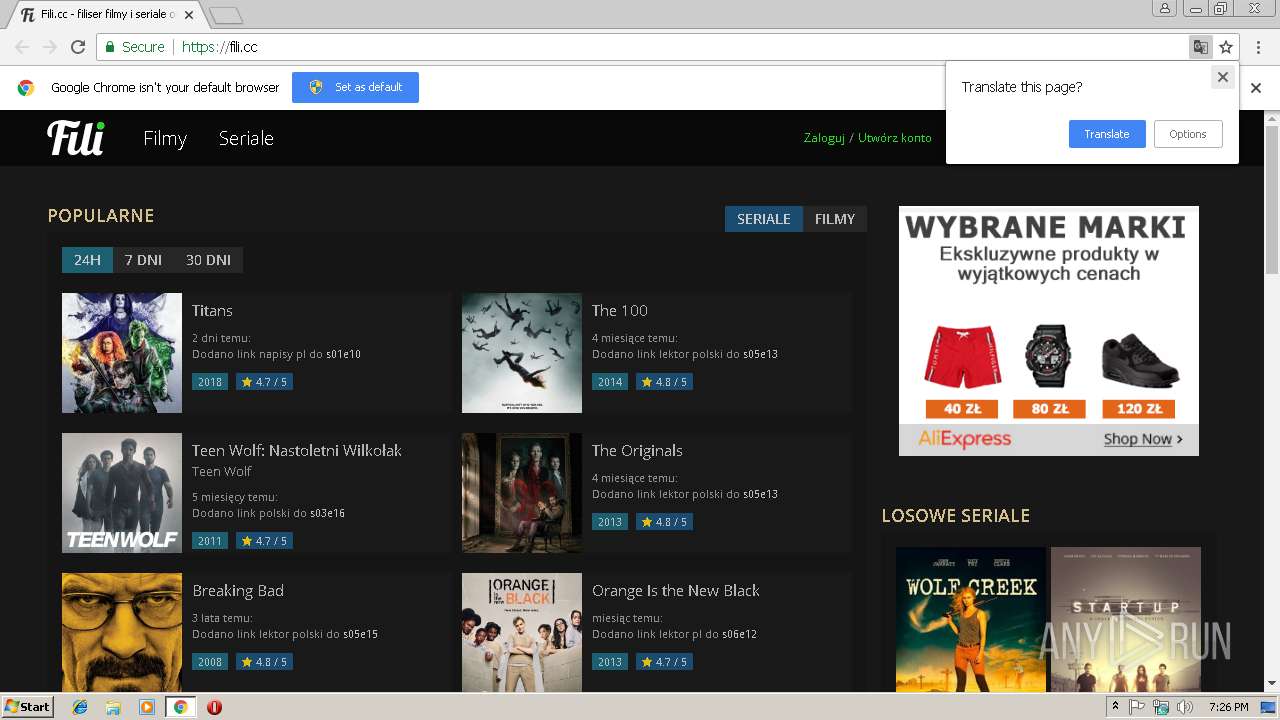Image resolution: width=1280 pixels, height=720 pixels.
Task: Click the red Opera taskbar icon
Action: click(x=214, y=707)
